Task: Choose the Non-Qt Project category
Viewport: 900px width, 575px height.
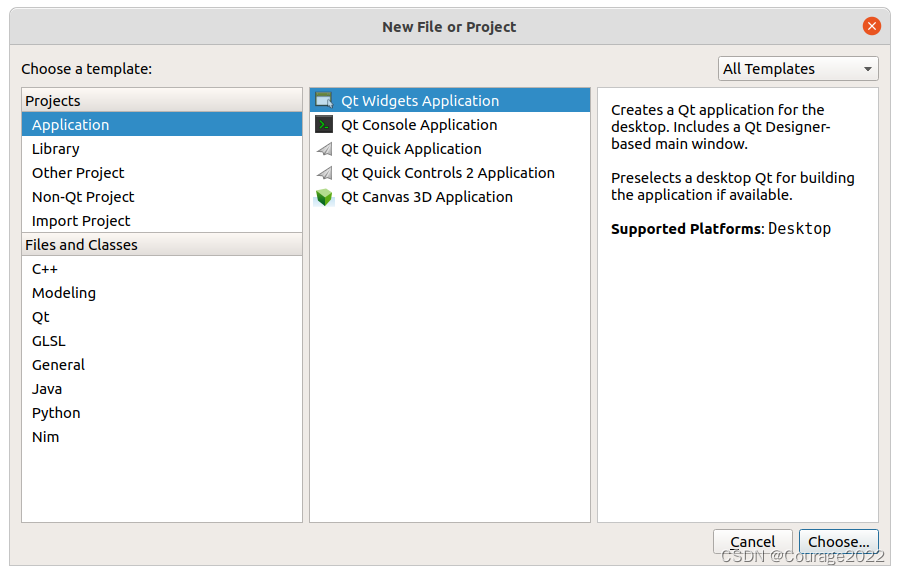Action: tap(83, 197)
